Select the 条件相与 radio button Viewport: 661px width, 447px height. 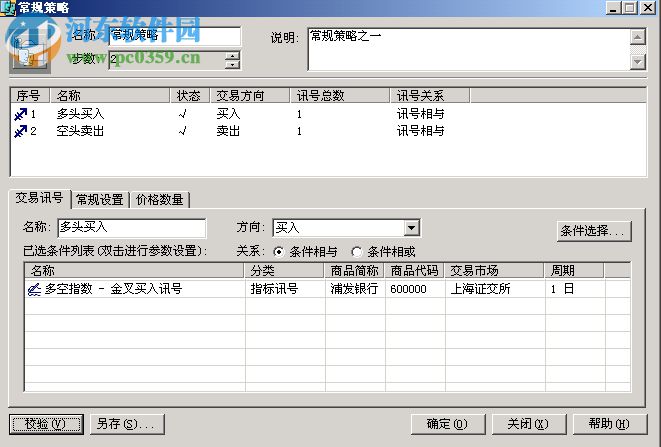[279, 252]
